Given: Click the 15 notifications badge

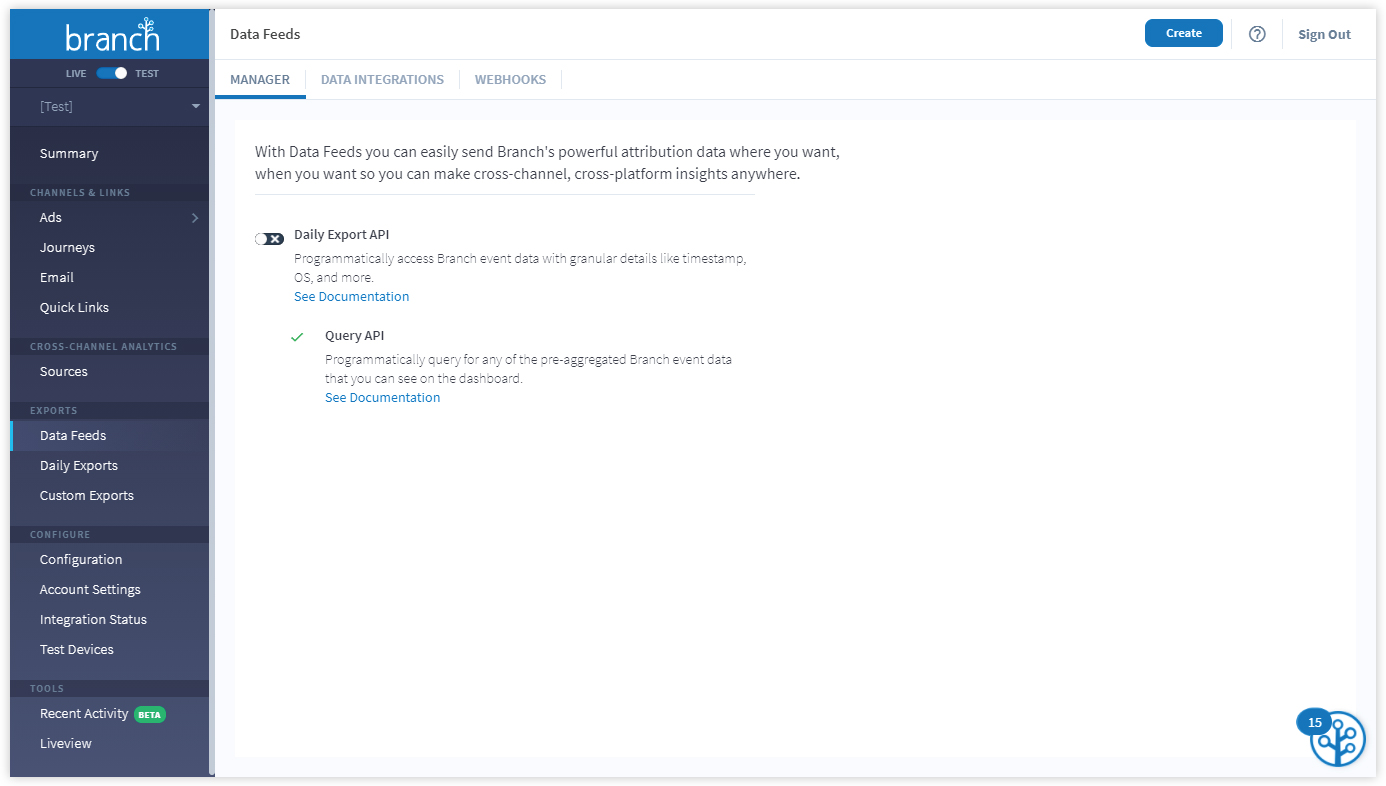Looking at the screenshot, I should tap(1314, 722).
